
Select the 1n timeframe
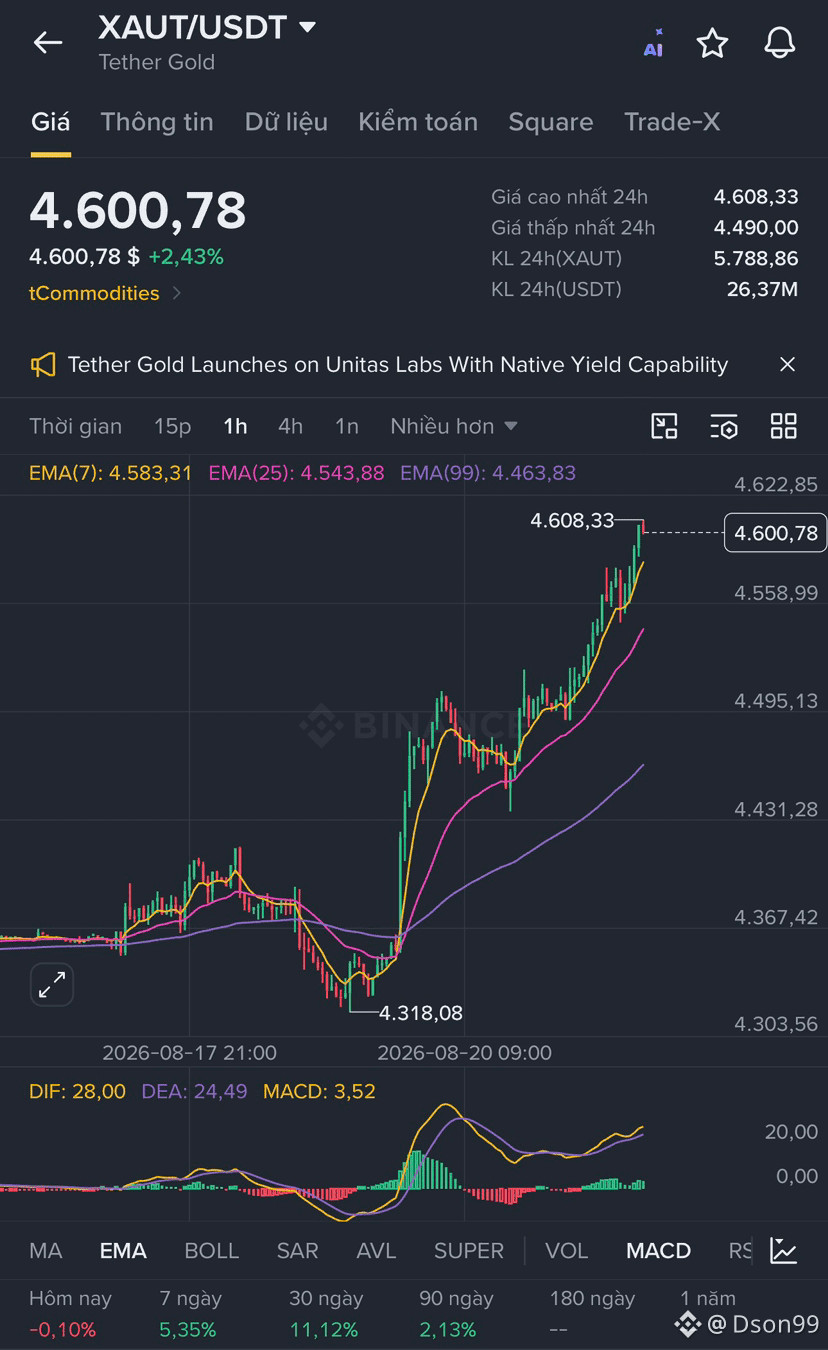[347, 426]
